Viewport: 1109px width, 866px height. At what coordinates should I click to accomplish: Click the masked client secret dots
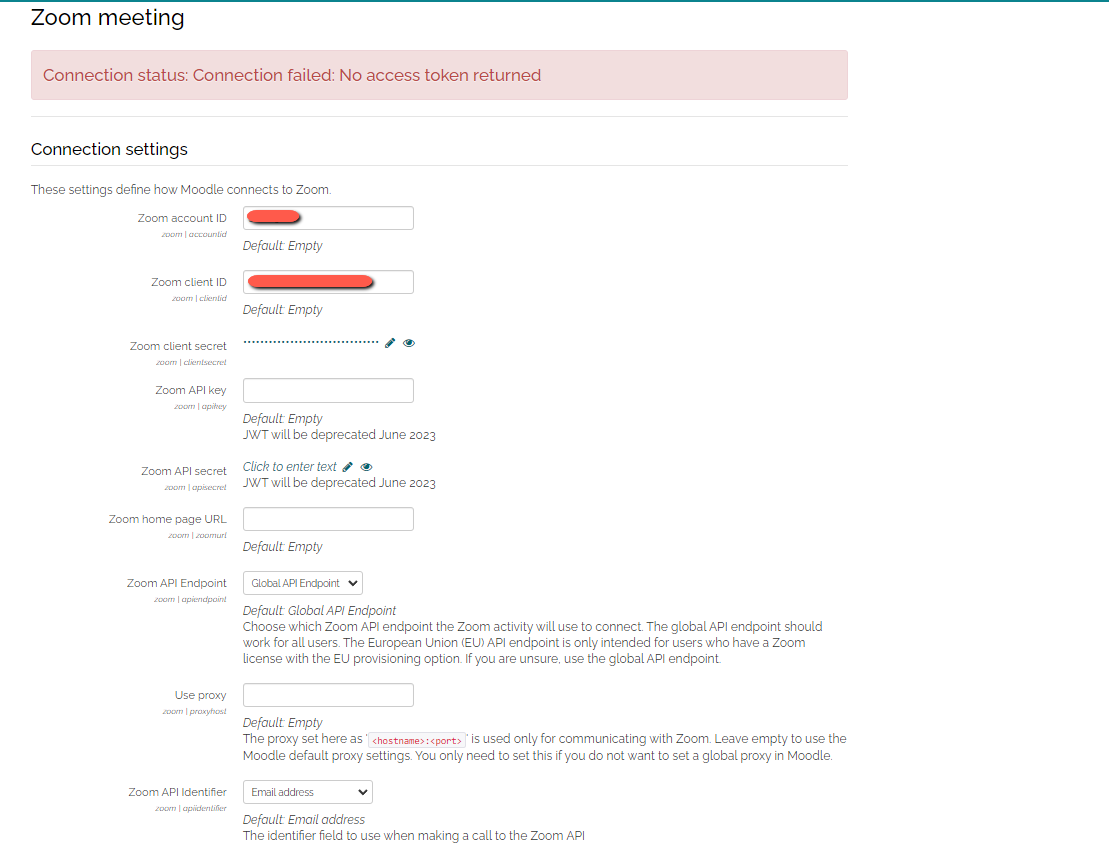(x=308, y=341)
